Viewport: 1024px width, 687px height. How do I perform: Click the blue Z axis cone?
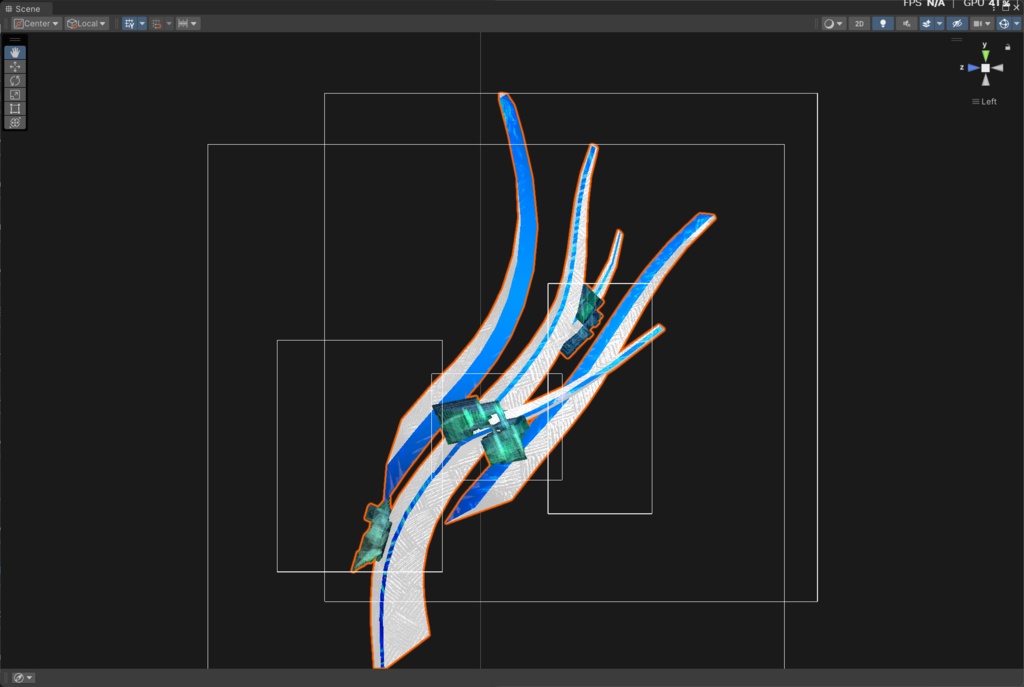(x=974, y=68)
